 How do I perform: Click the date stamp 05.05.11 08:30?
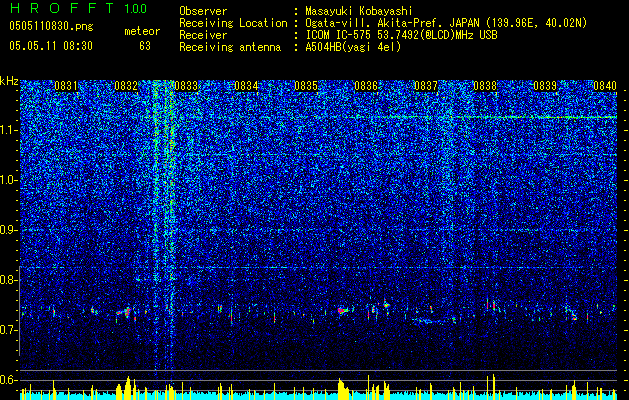pos(51,46)
